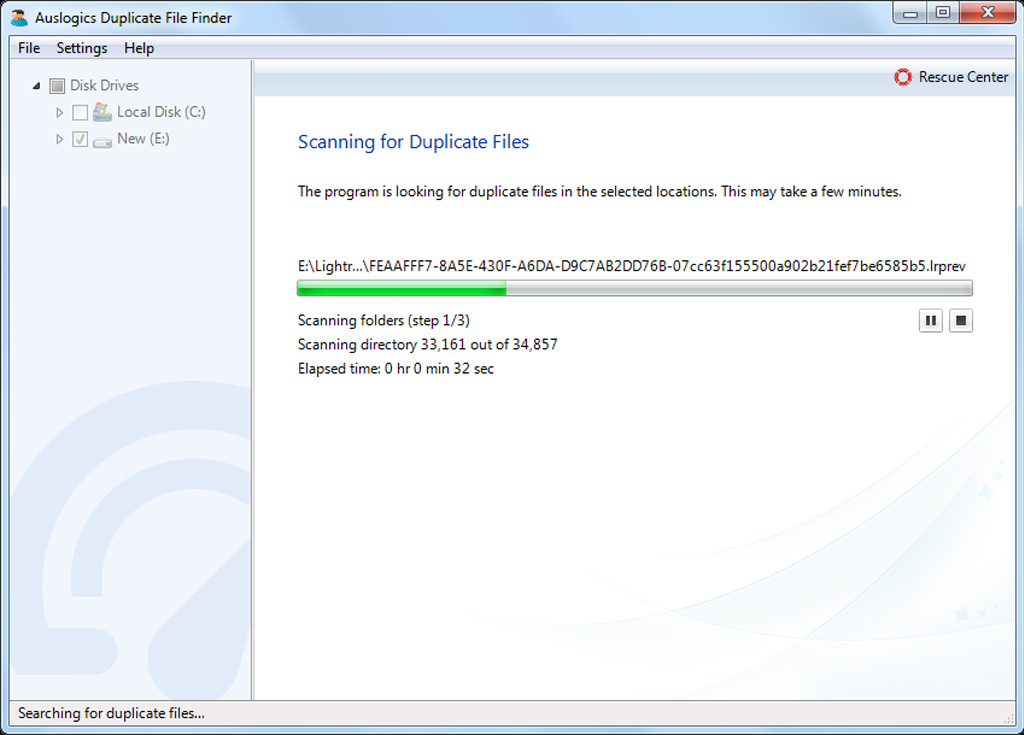Minimize the Auslogics window
Viewport: 1024px width, 735px height.
[x=910, y=13]
